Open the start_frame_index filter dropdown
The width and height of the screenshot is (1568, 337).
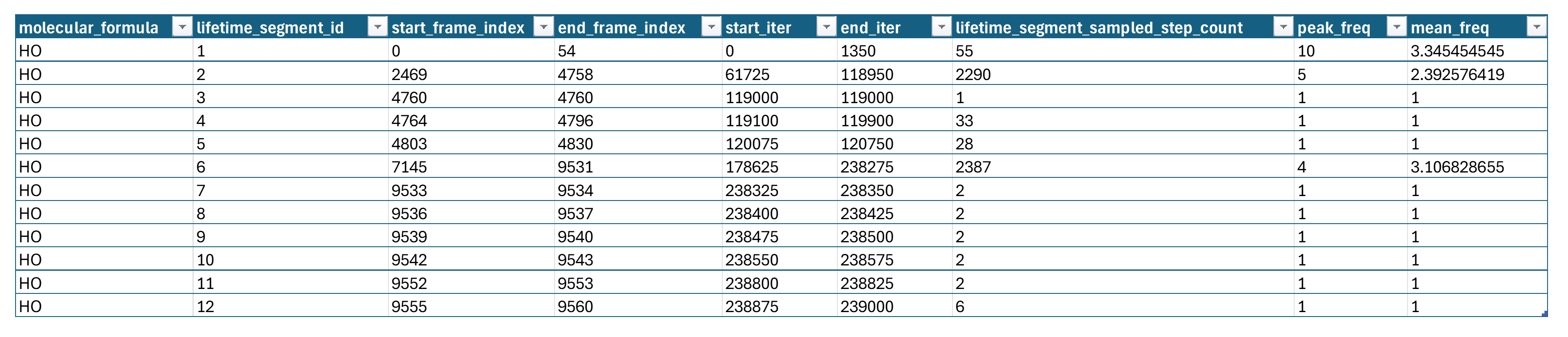[x=543, y=28]
